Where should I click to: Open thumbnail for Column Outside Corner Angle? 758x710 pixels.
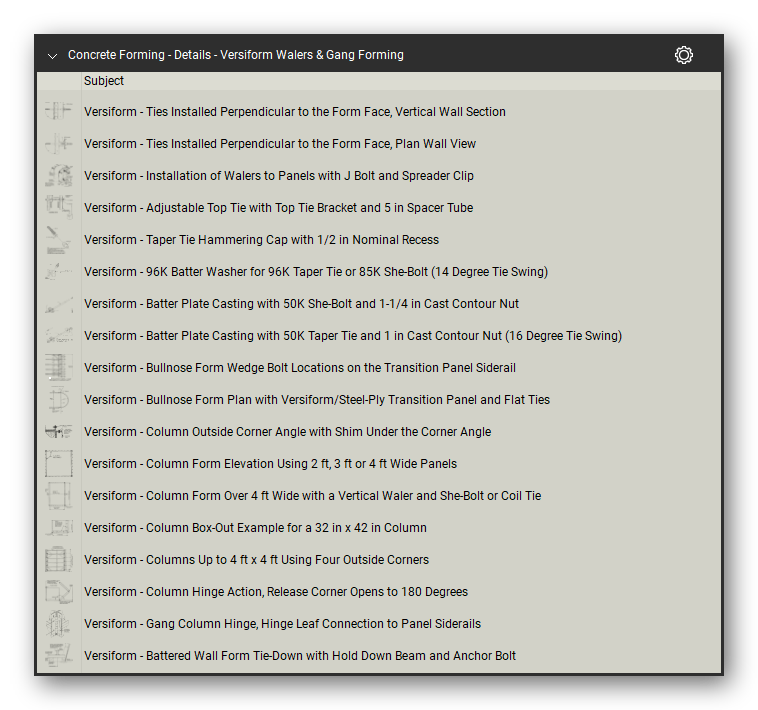59,432
